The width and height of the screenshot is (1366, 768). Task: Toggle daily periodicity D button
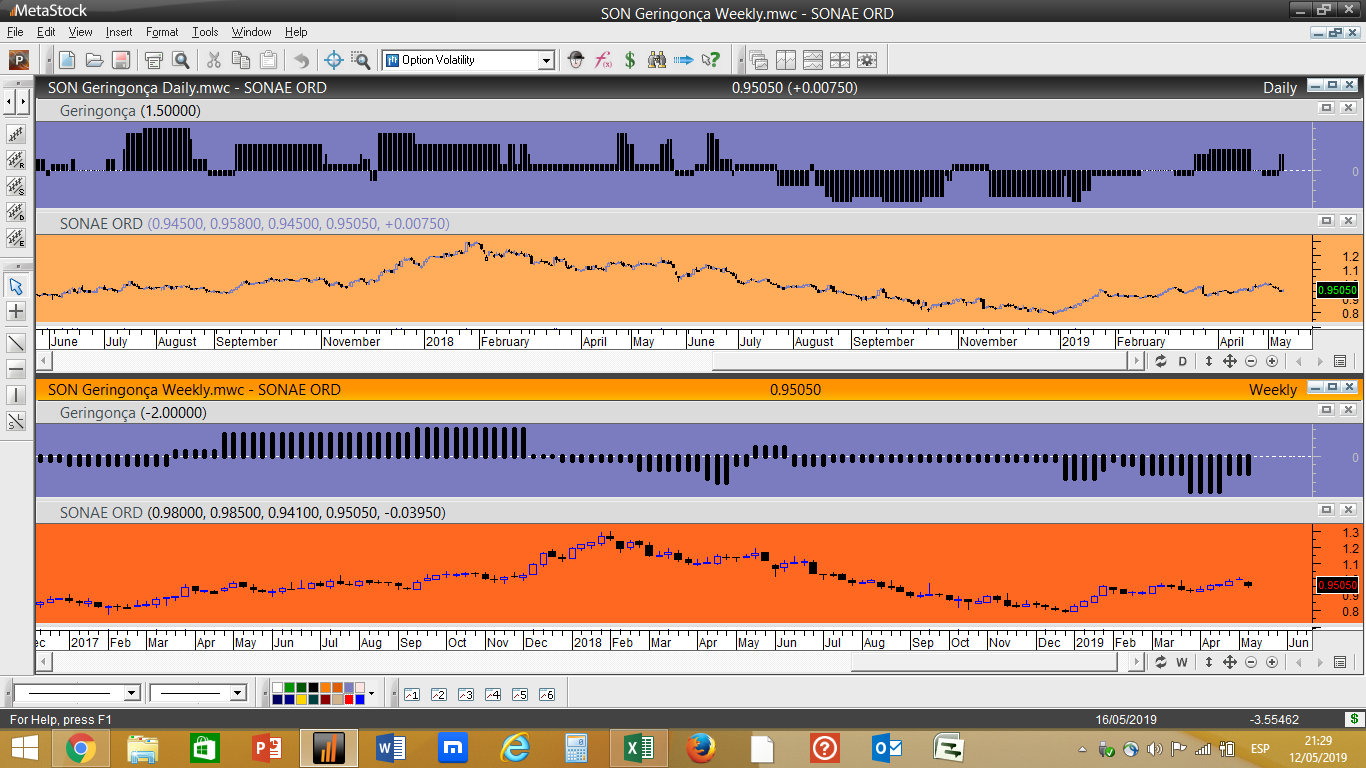click(1182, 361)
